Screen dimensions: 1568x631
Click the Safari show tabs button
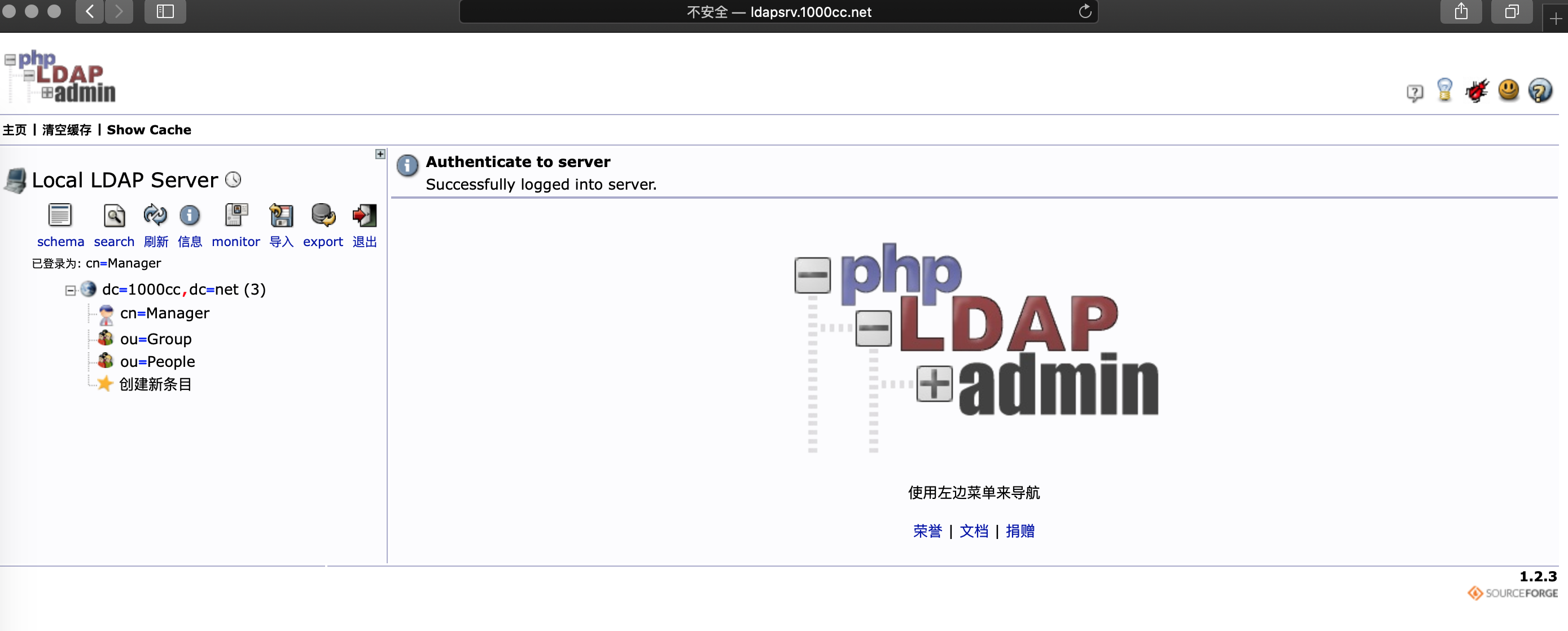pyautogui.click(x=1512, y=11)
